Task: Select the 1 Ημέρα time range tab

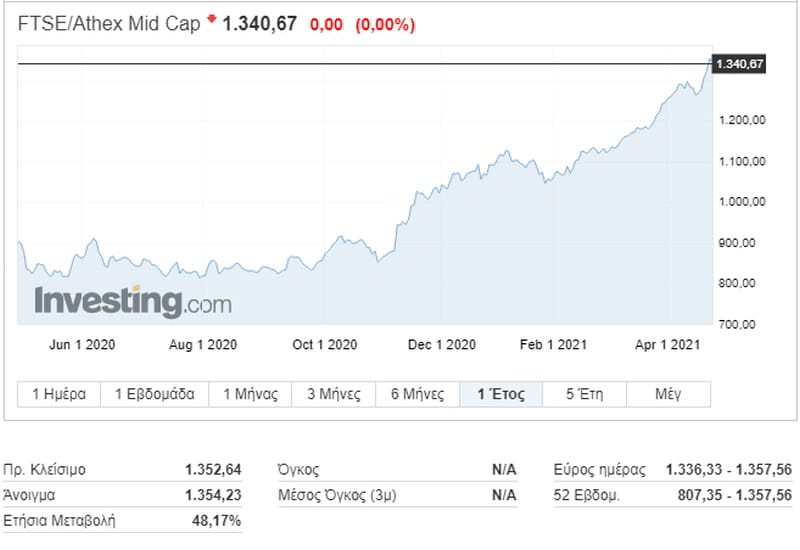Action: click(59, 394)
